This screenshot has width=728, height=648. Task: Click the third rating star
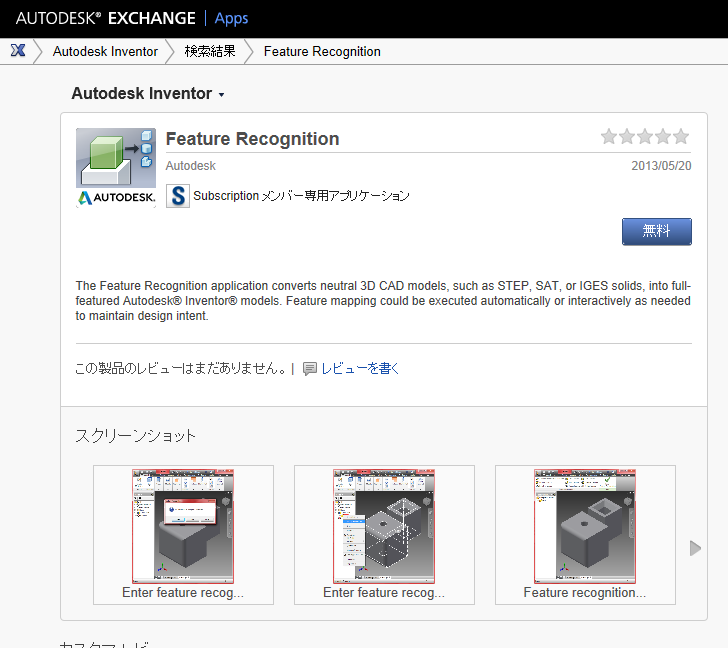645,136
